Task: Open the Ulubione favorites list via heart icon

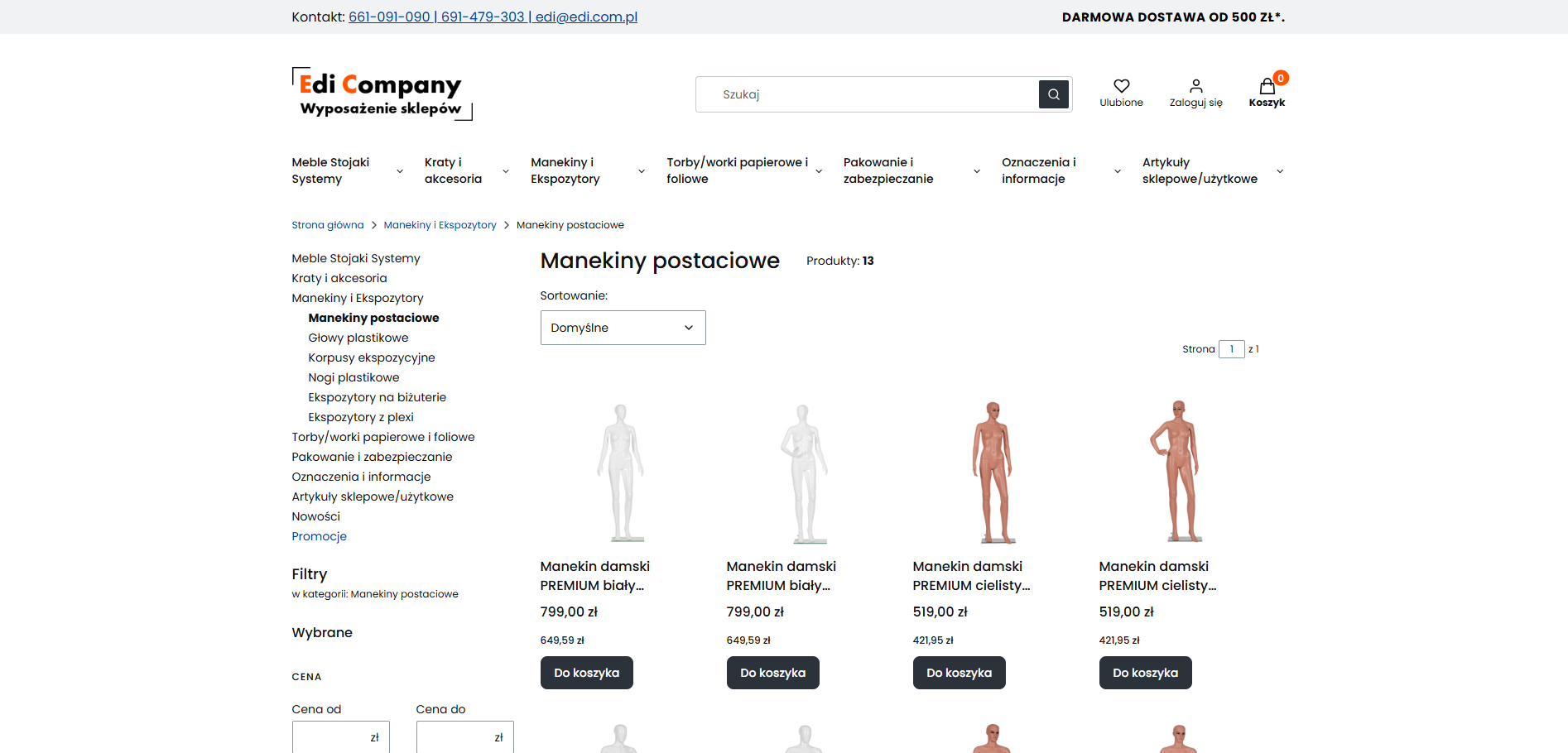Action: point(1121,86)
